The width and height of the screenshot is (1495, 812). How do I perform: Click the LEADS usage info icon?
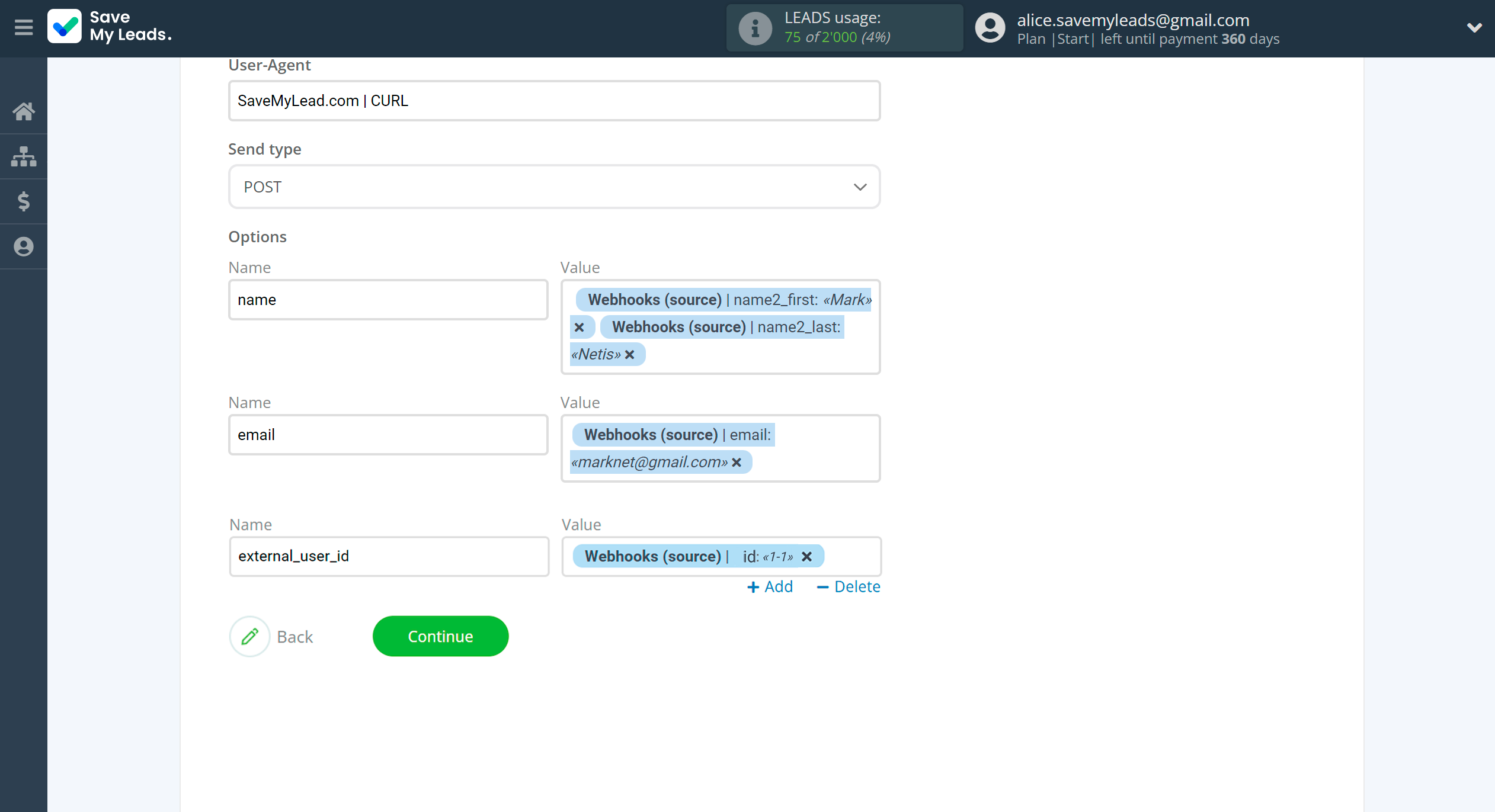click(x=755, y=28)
